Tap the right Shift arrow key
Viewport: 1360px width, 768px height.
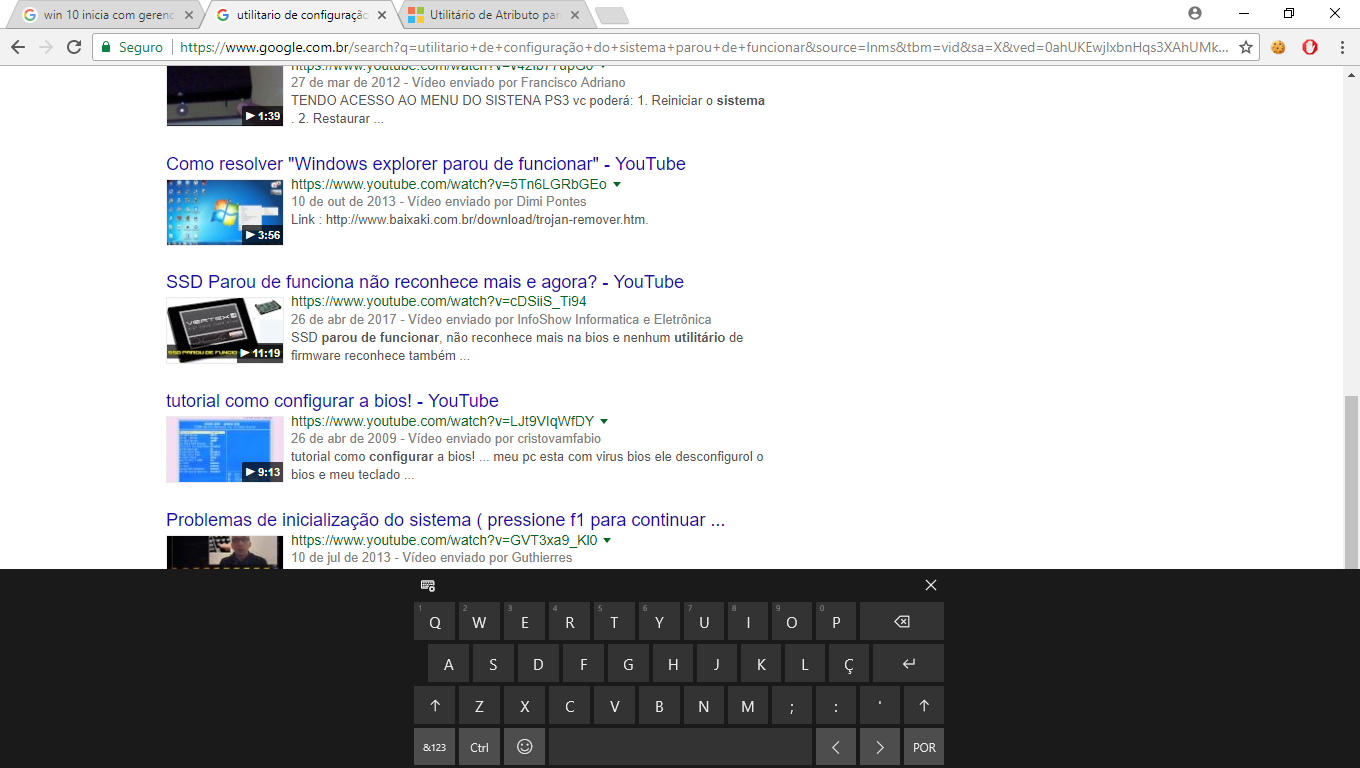923,705
